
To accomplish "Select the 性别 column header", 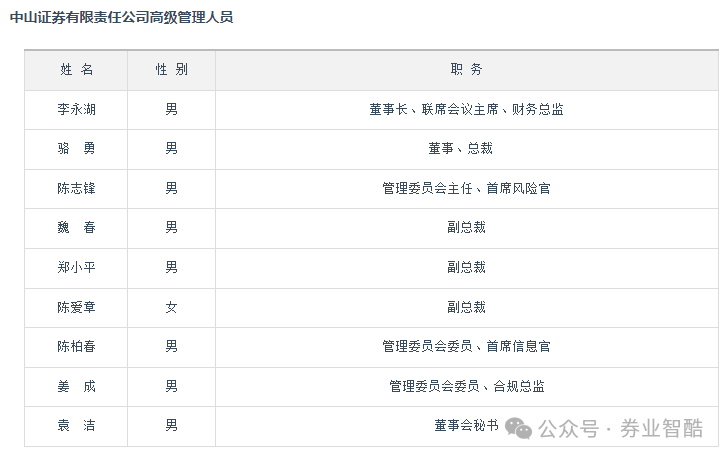I will [171, 70].
